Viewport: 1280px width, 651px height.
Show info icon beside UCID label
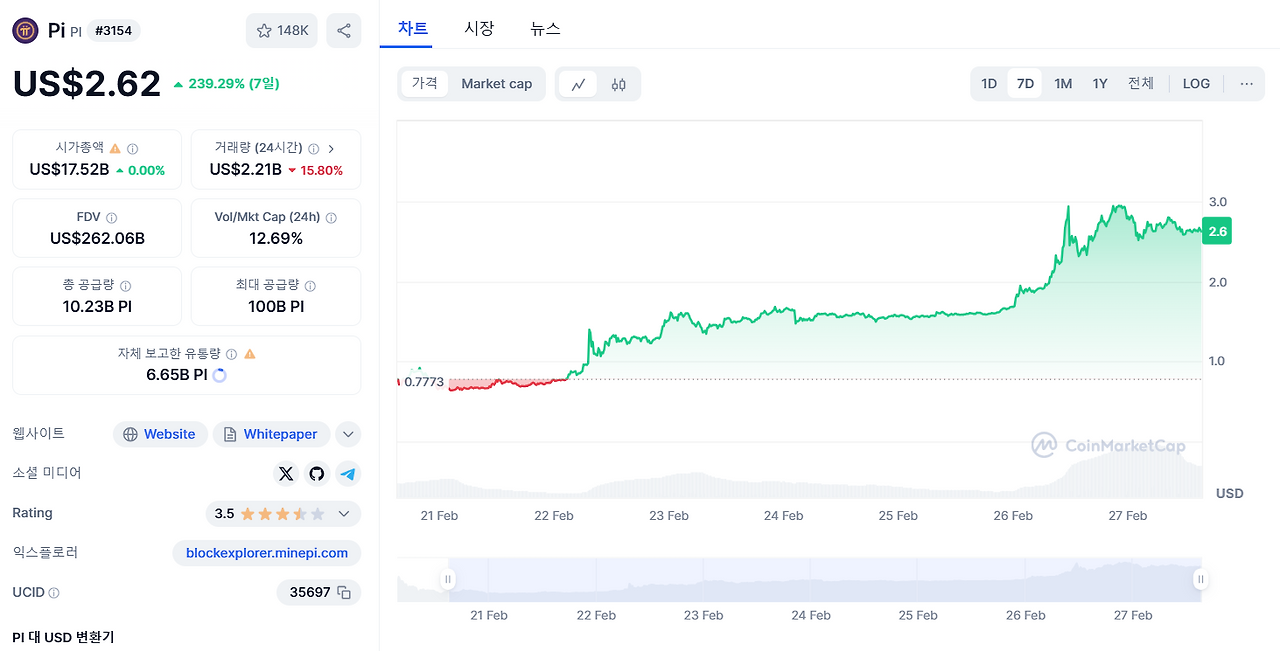click(54, 593)
